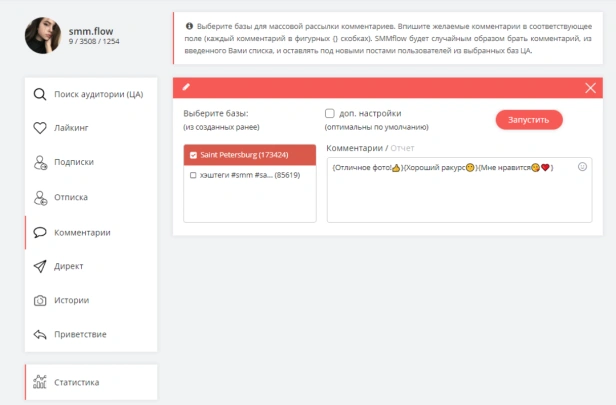The height and width of the screenshot is (405, 616).
Task: Click the Запустить button
Action: pos(529,120)
